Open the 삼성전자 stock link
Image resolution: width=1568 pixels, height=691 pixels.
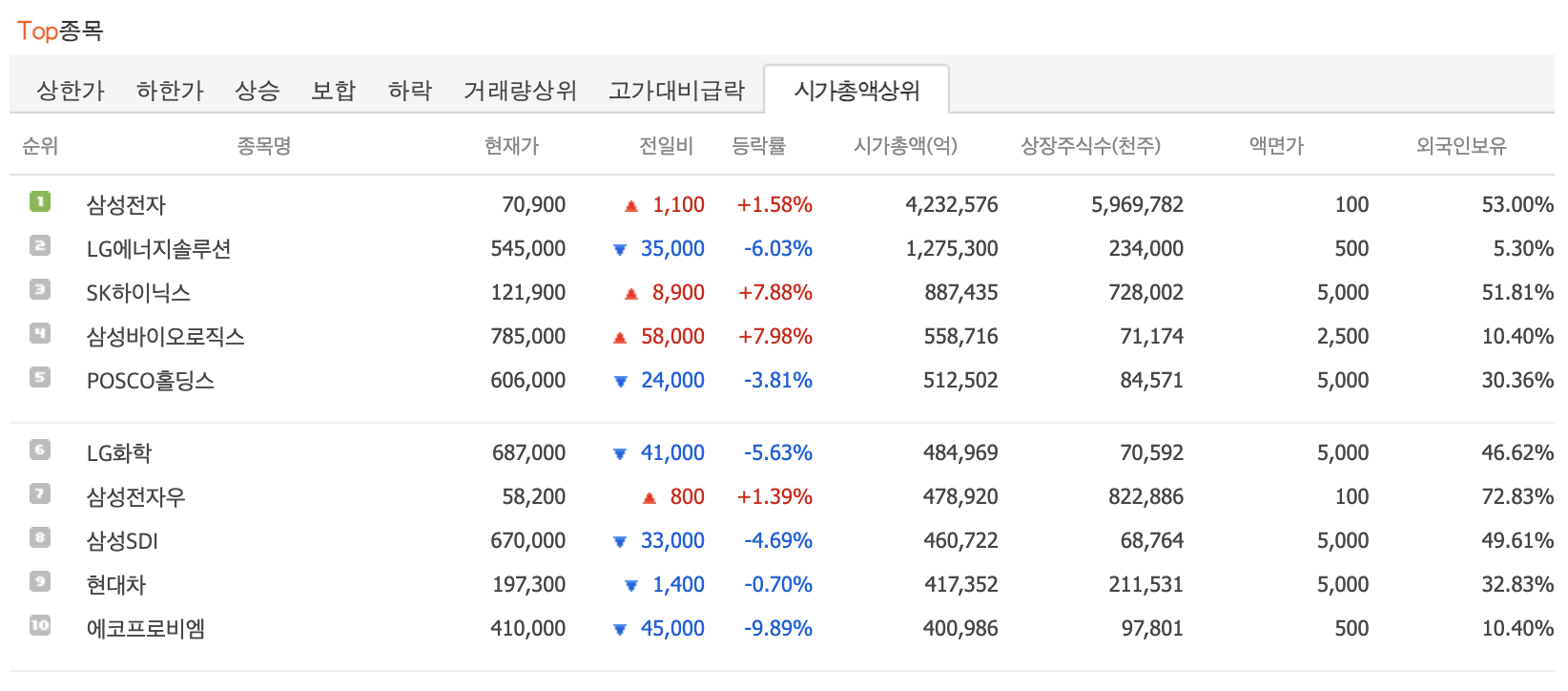(x=126, y=205)
